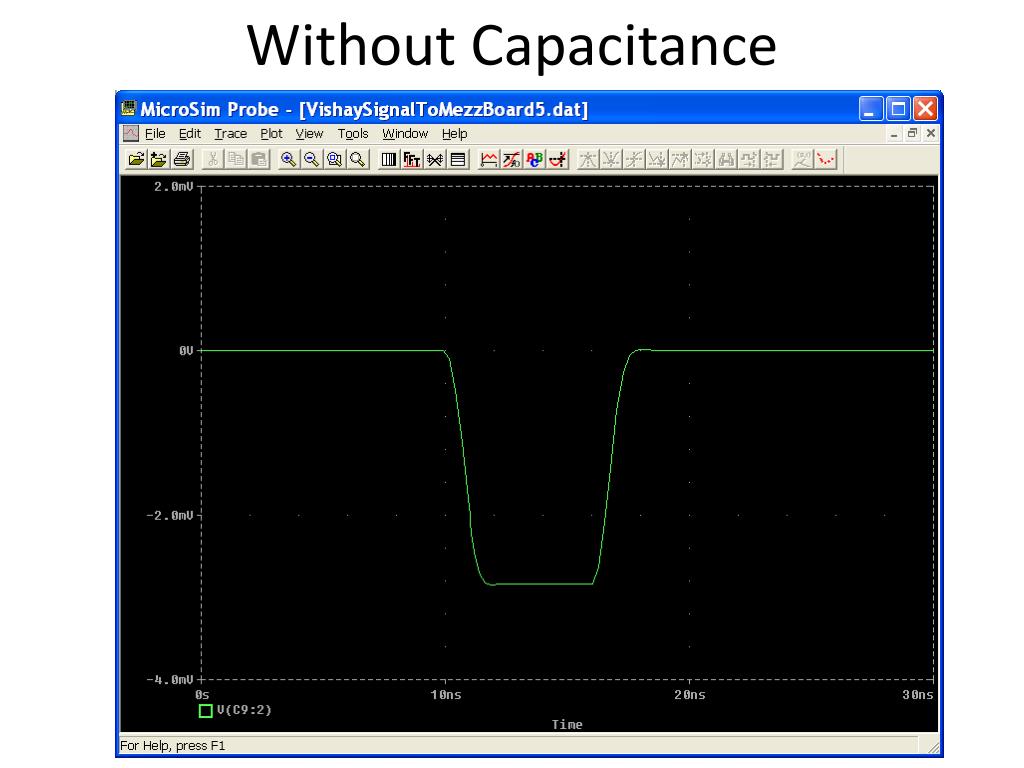Minimize the MicroSim Probe window
The height and width of the screenshot is (768, 1024).
(x=871, y=108)
